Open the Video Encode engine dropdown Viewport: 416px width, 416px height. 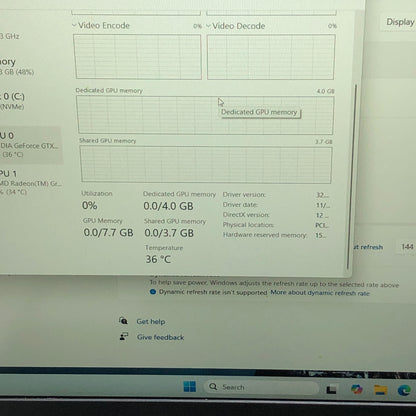click(x=75, y=25)
